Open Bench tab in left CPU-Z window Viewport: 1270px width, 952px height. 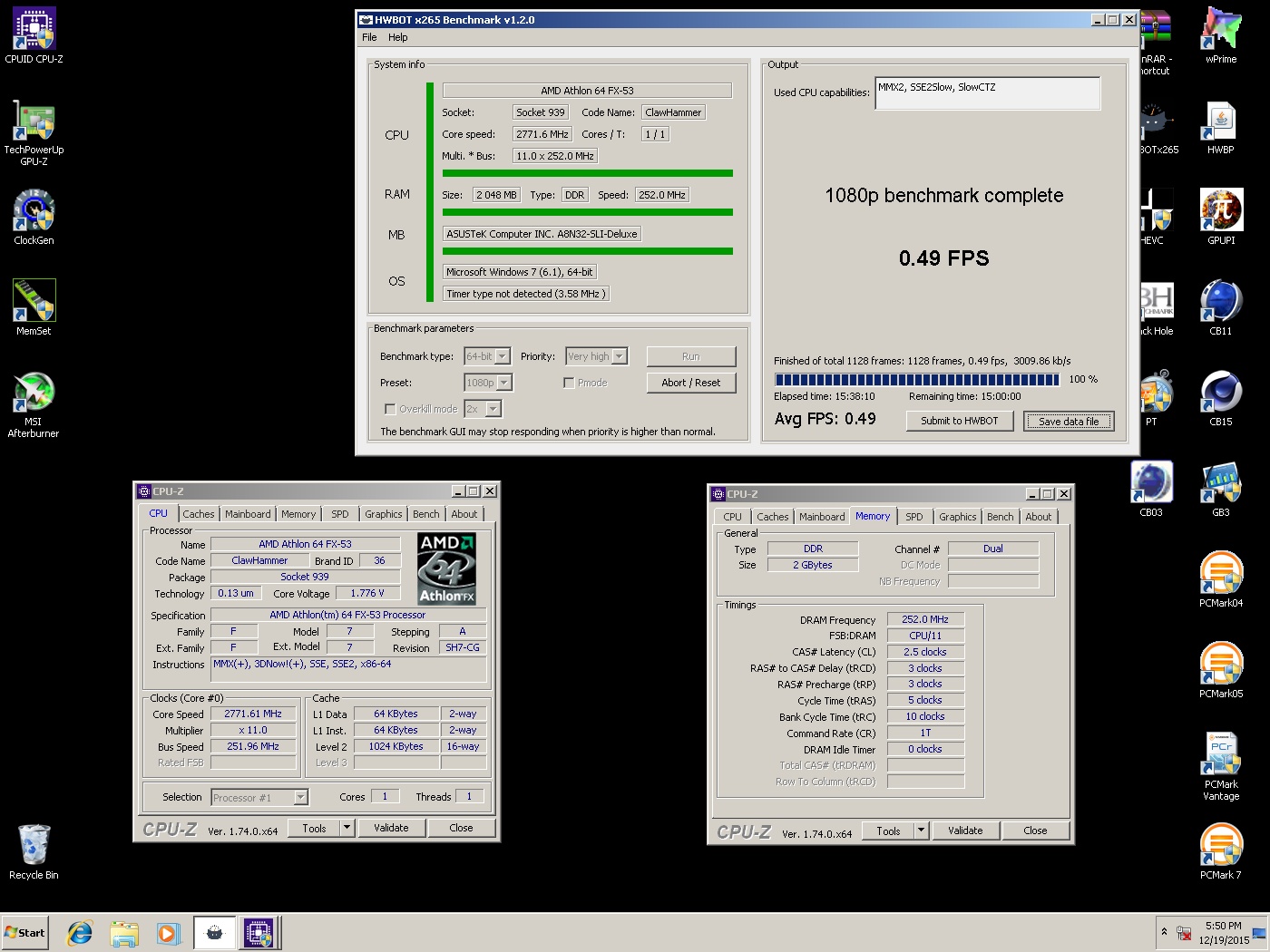pos(425,514)
